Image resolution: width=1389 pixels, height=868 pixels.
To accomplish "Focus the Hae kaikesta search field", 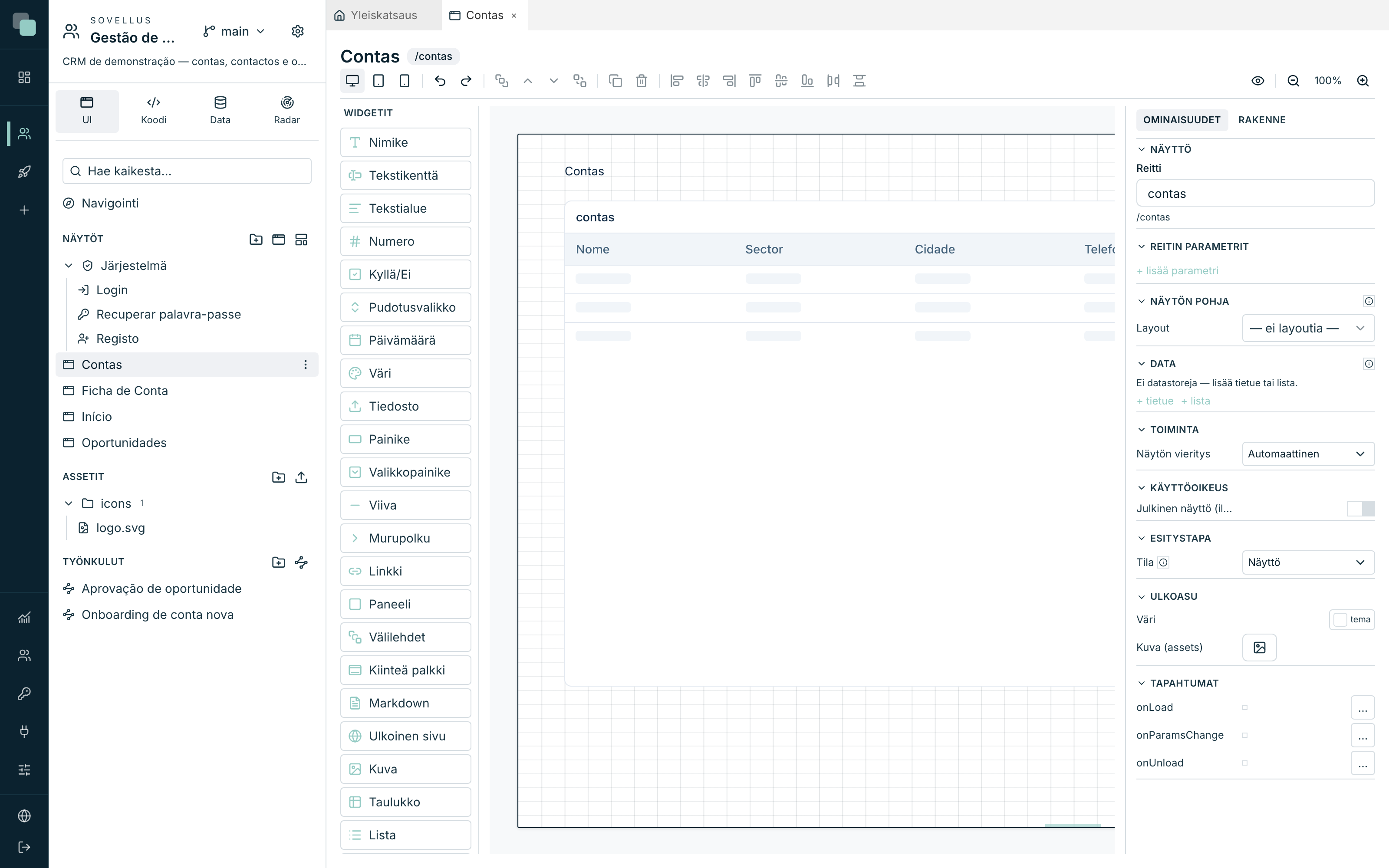I will 187,171.
